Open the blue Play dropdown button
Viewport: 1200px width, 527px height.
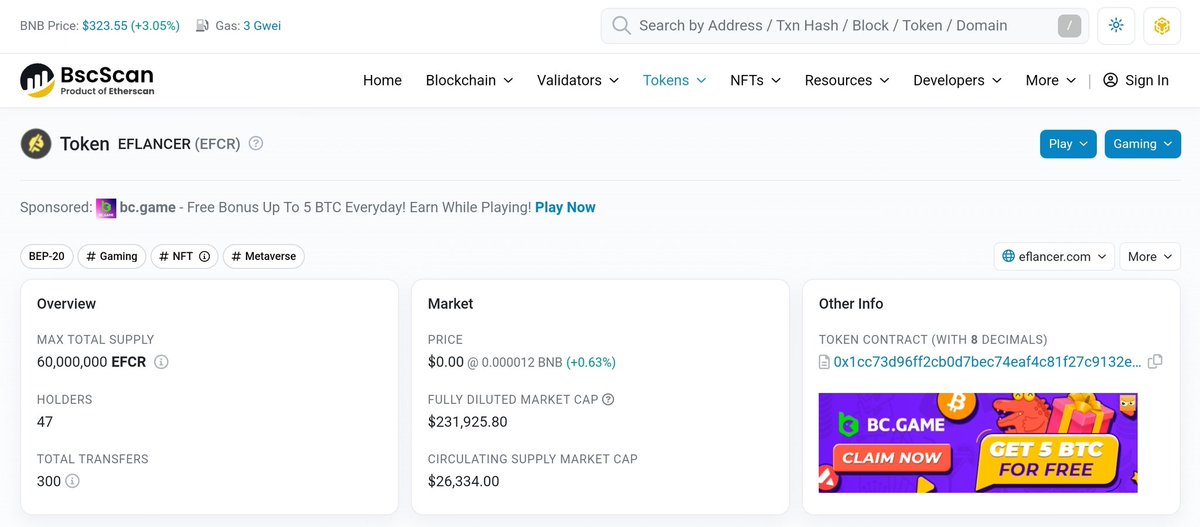(x=1068, y=144)
